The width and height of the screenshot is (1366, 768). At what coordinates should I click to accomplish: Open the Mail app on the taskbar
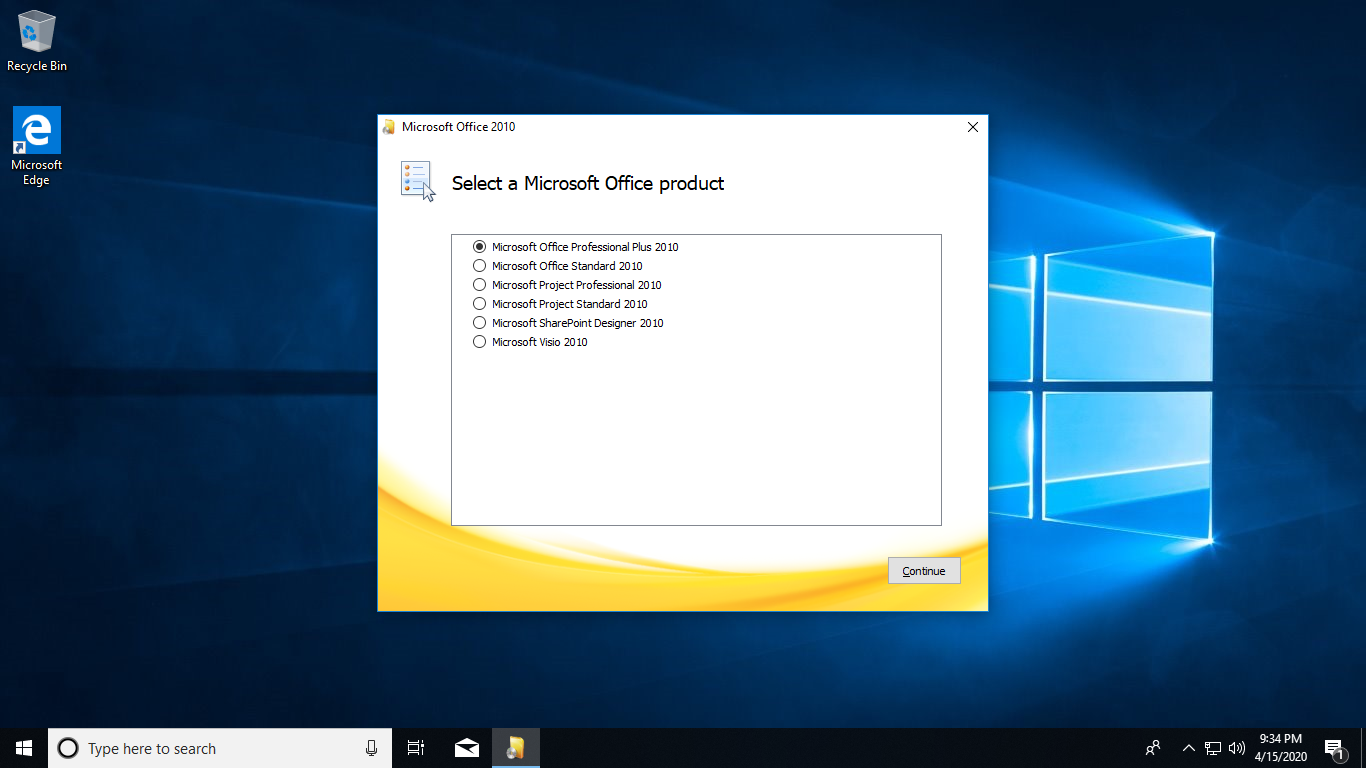pyautogui.click(x=466, y=748)
